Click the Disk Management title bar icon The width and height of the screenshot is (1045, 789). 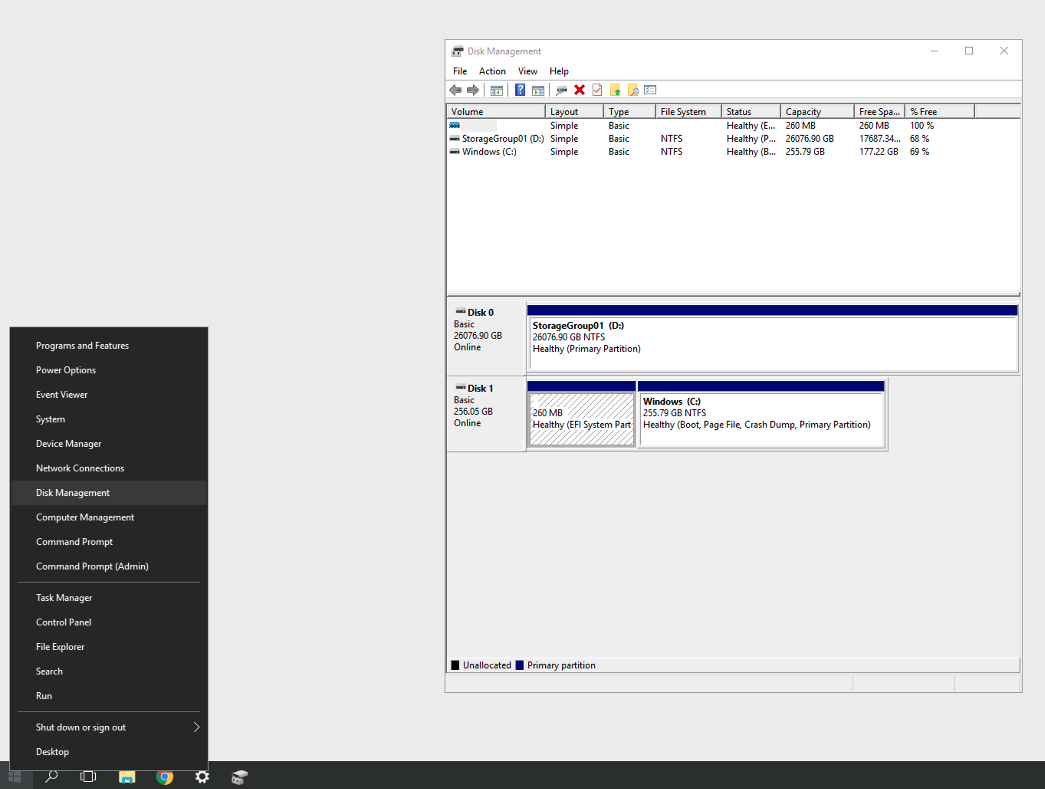pyautogui.click(x=455, y=51)
